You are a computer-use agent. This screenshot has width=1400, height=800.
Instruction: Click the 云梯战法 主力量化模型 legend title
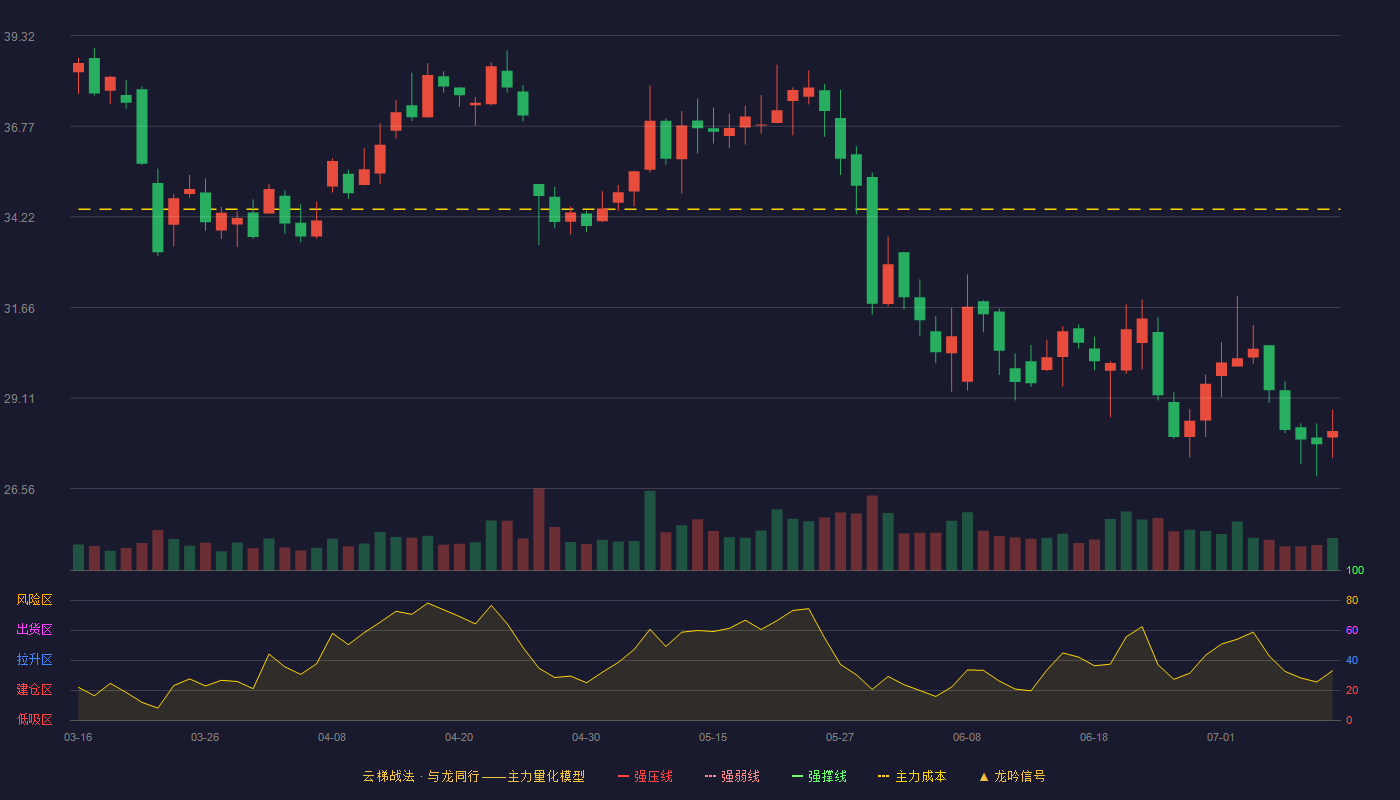(x=473, y=776)
